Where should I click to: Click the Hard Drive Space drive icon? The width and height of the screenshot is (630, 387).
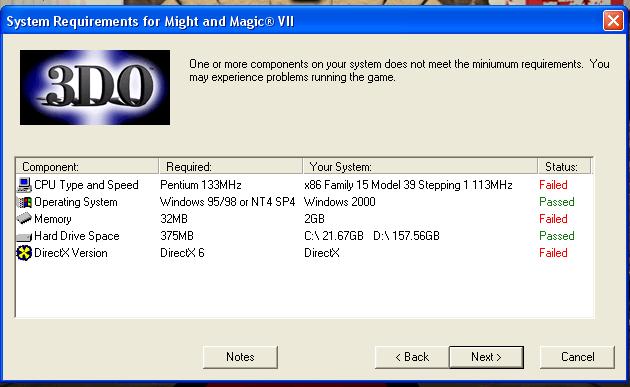pos(25,237)
